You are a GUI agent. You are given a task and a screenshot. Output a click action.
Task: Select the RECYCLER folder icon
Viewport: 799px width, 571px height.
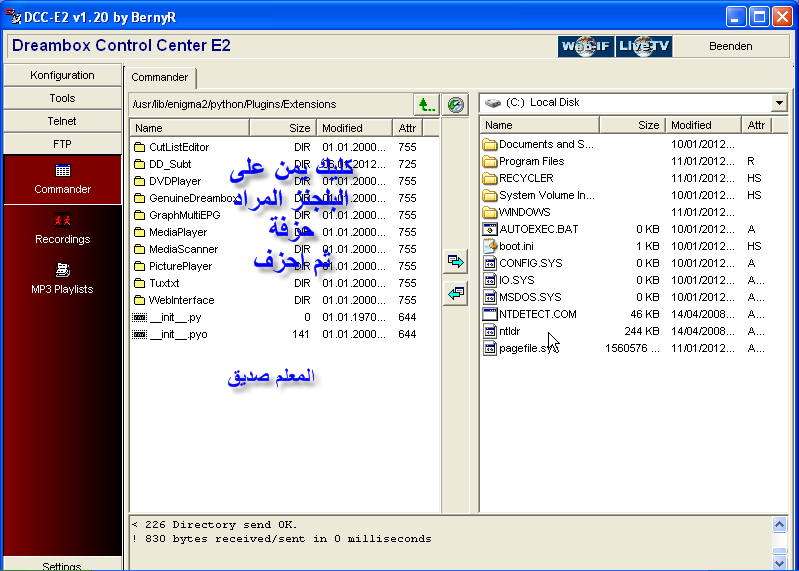click(x=490, y=178)
